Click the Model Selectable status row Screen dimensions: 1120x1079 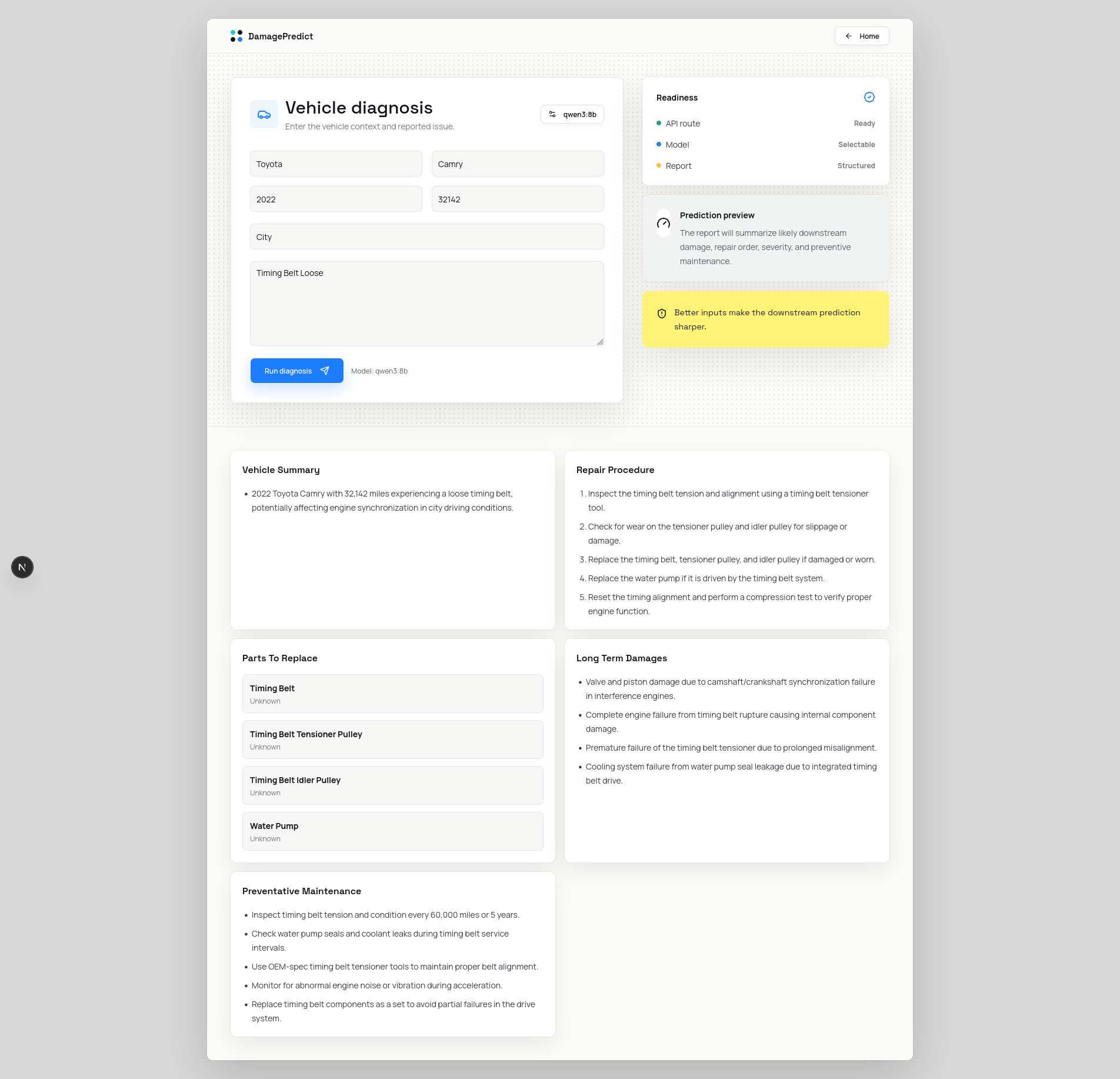click(766, 145)
